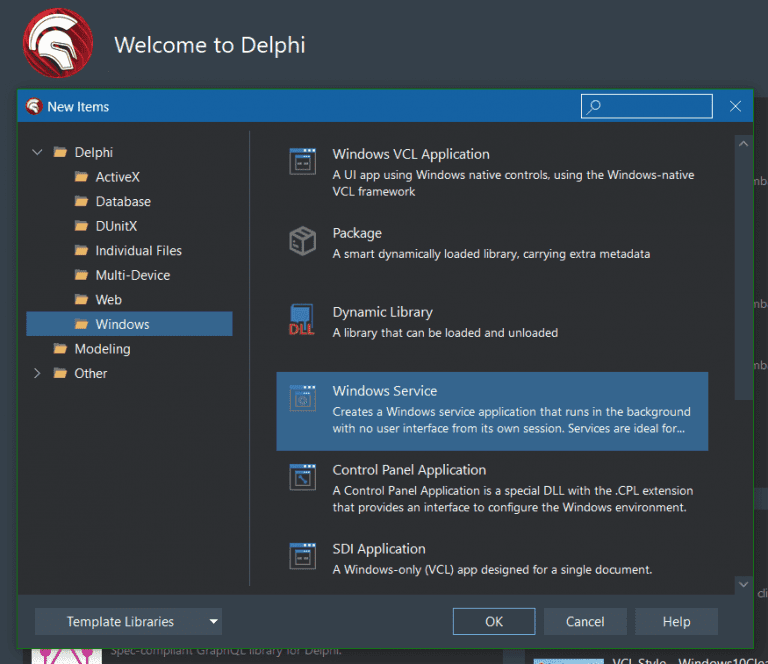Viewport: 768px width, 664px height.
Task: Select the ActiveX category
Action: point(118,177)
